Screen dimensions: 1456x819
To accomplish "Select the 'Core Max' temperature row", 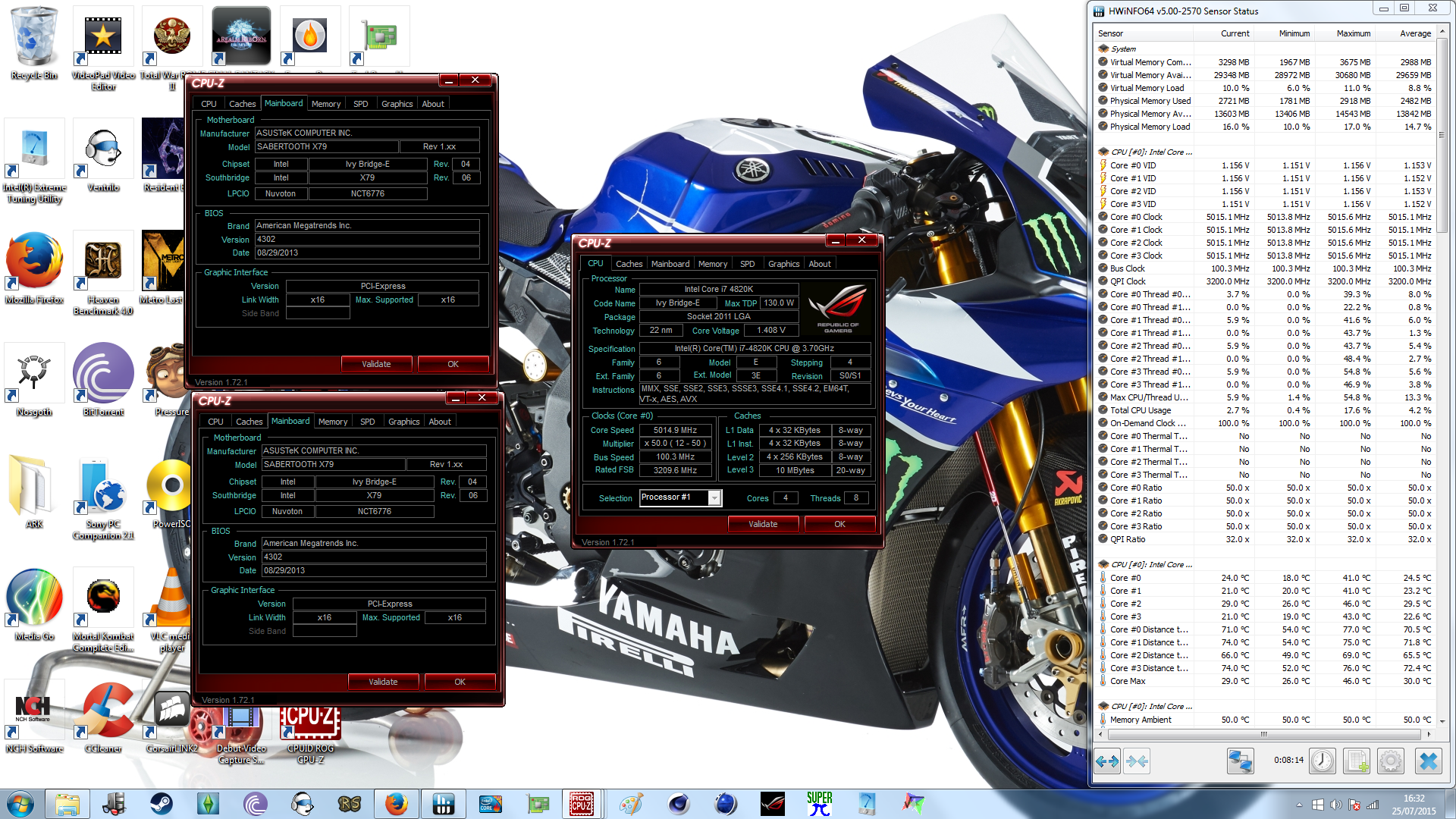I will (x=1265, y=681).
